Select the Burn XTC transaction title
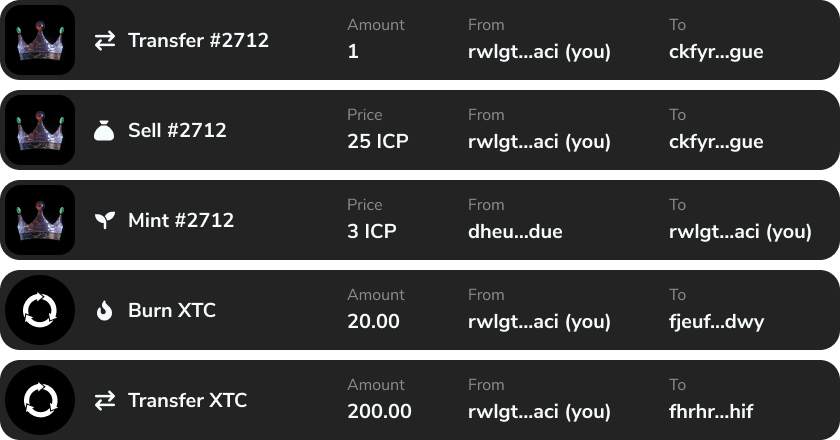 click(172, 310)
